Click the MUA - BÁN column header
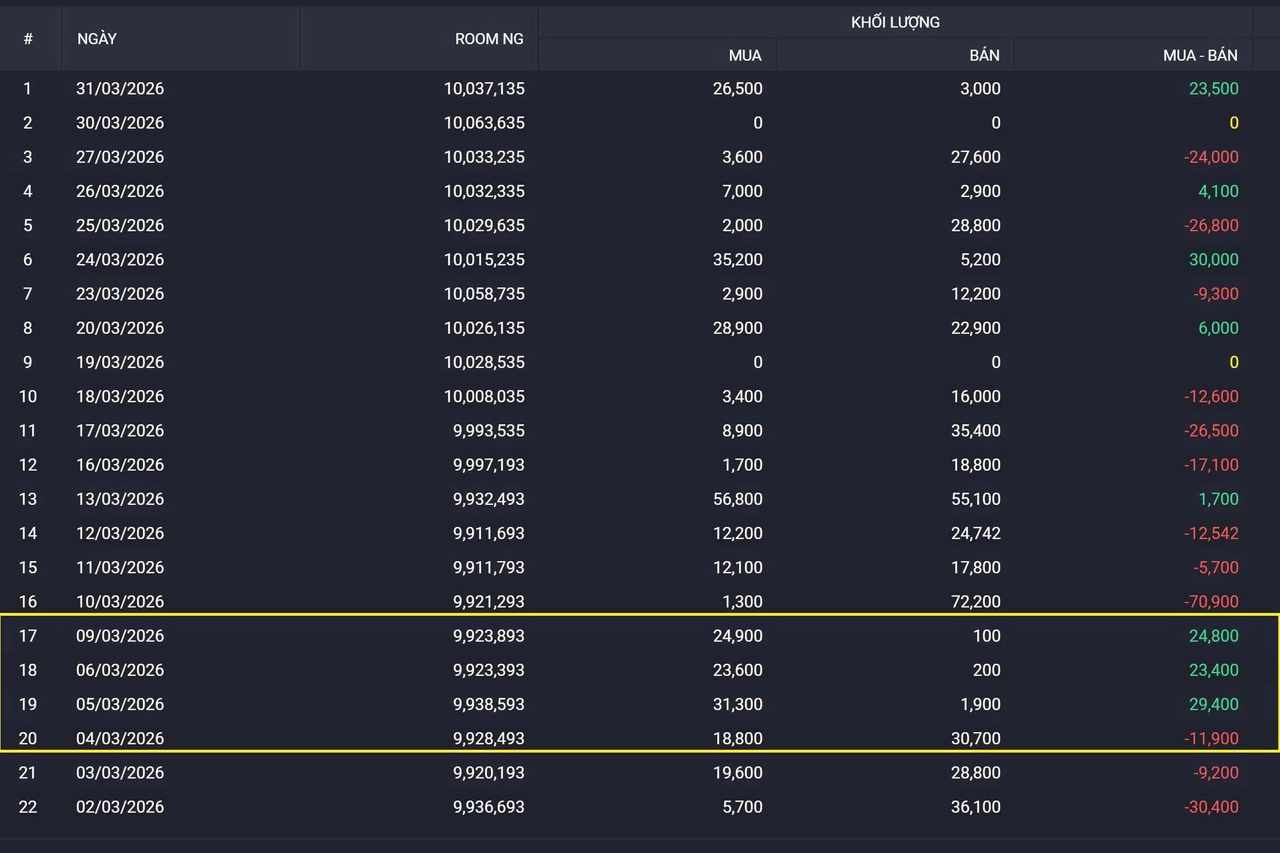 pyautogui.click(x=1200, y=56)
